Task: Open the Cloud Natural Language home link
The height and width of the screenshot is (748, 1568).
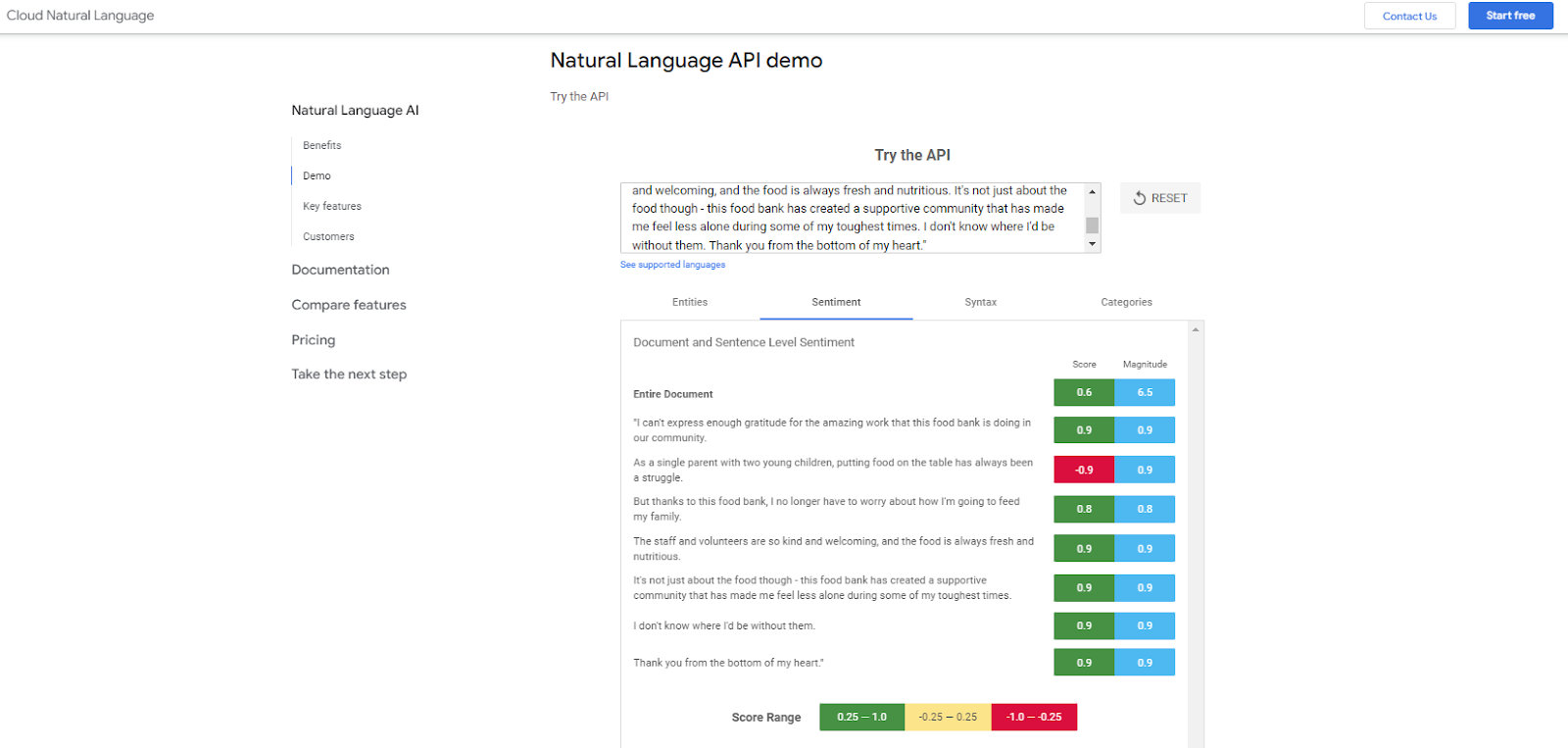Action: click(x=80, y=16)
